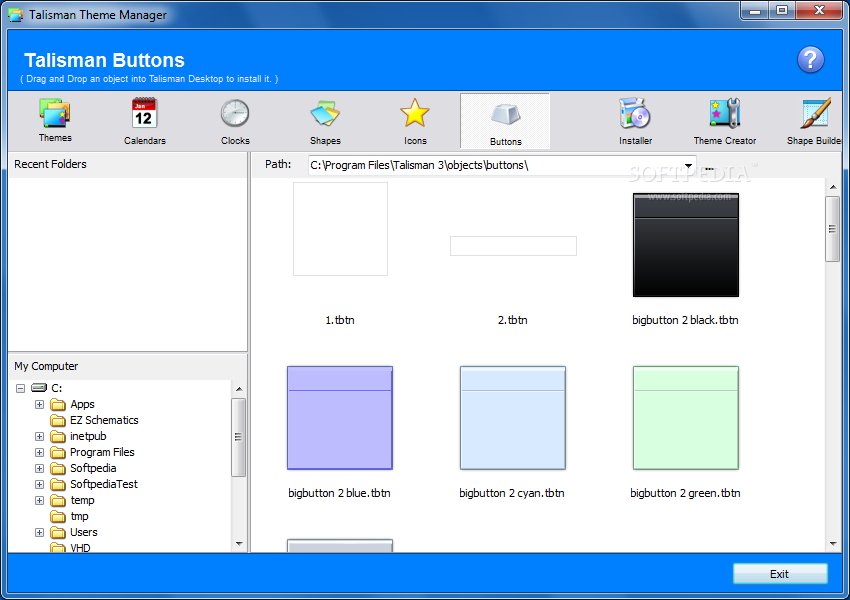Image resolution: width=850 pixels, height=600 pixels.
Task: Open the Clocks section
Action: pos(235,121)
